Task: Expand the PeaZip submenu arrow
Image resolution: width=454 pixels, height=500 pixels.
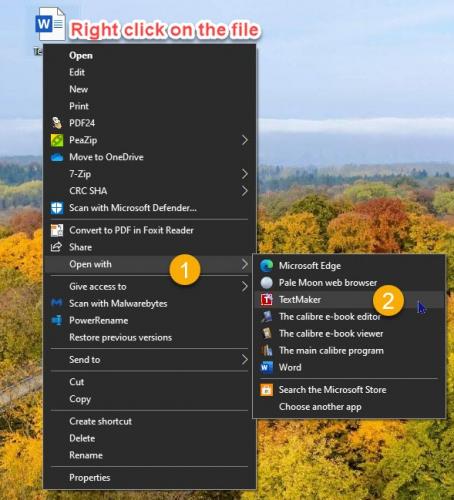Action: (245, 140)
